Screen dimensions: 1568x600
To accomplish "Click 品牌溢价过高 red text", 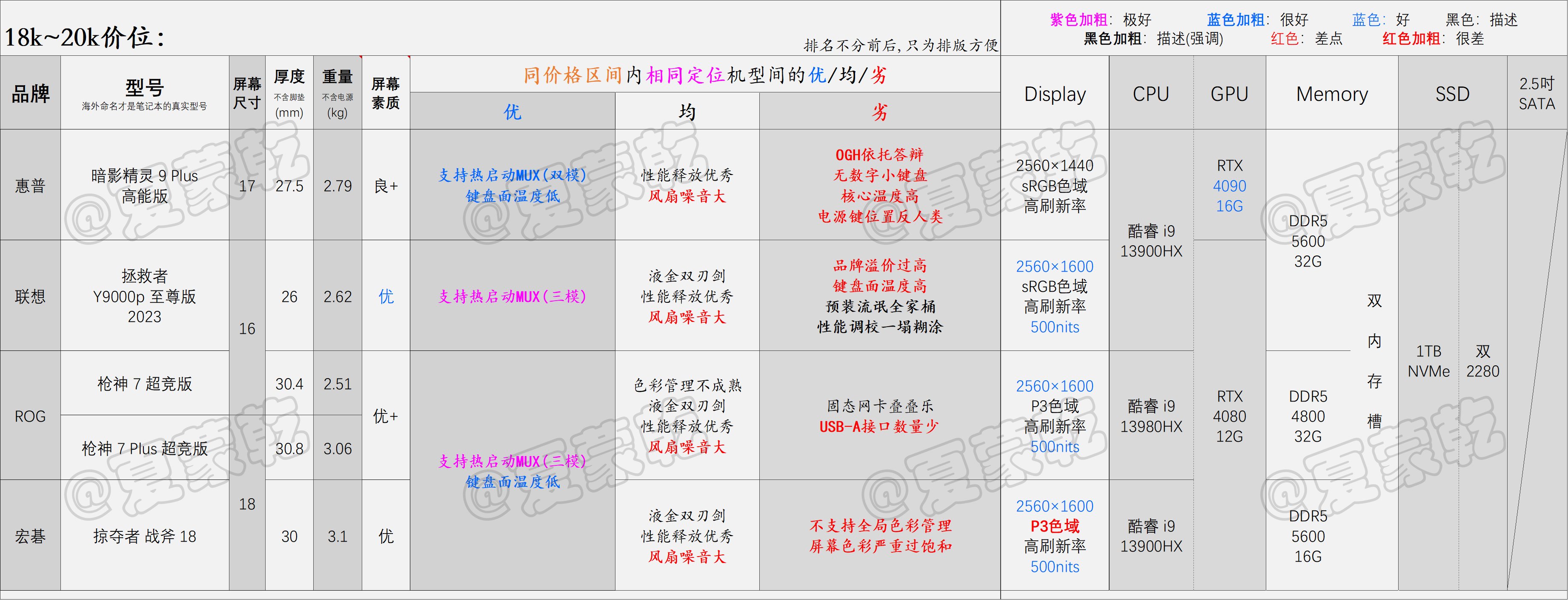I will (880, 265).
